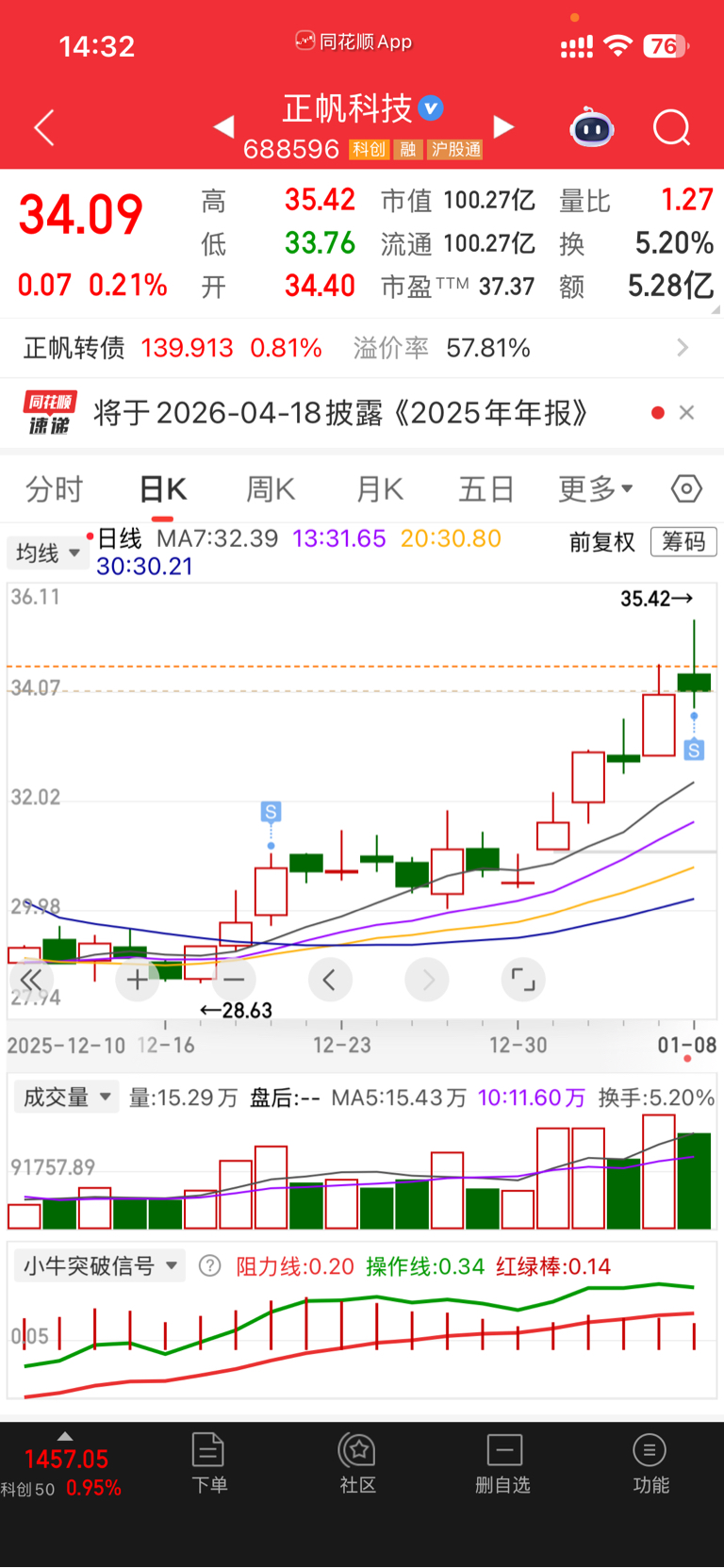This screenshot has width=724, height=1568.
Task: Open help question mark for 小牛突破信号
Action: click(210, 1265)
